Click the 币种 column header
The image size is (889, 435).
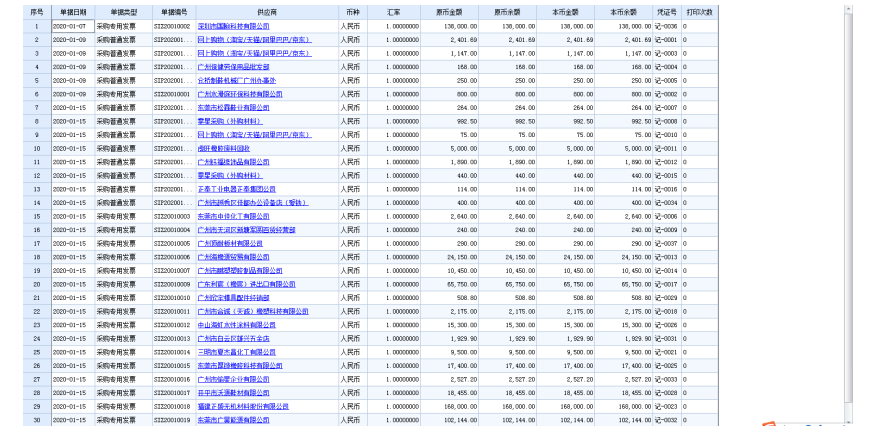point(353,12)
